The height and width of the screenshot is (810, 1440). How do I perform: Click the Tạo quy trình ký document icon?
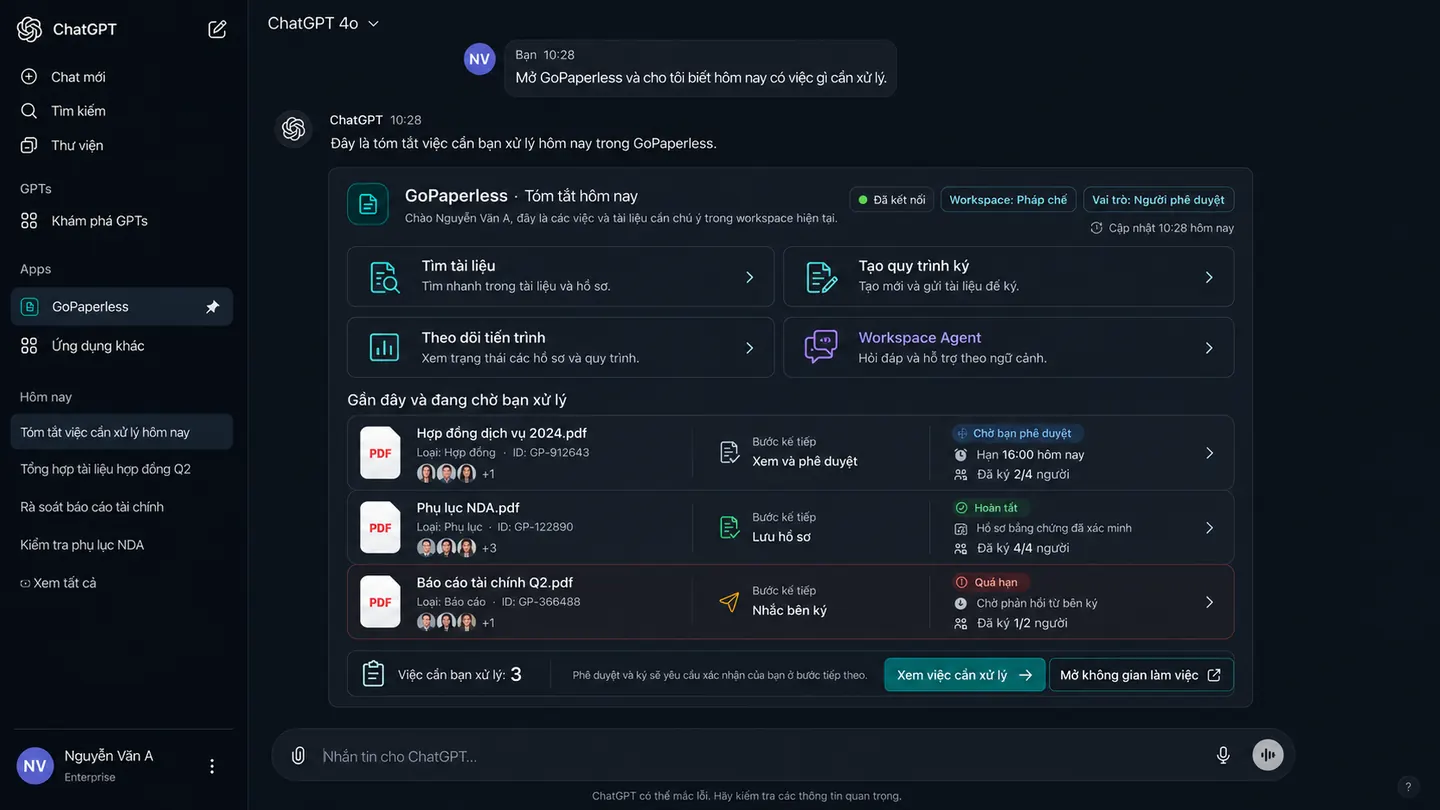[x=822, y=277]
